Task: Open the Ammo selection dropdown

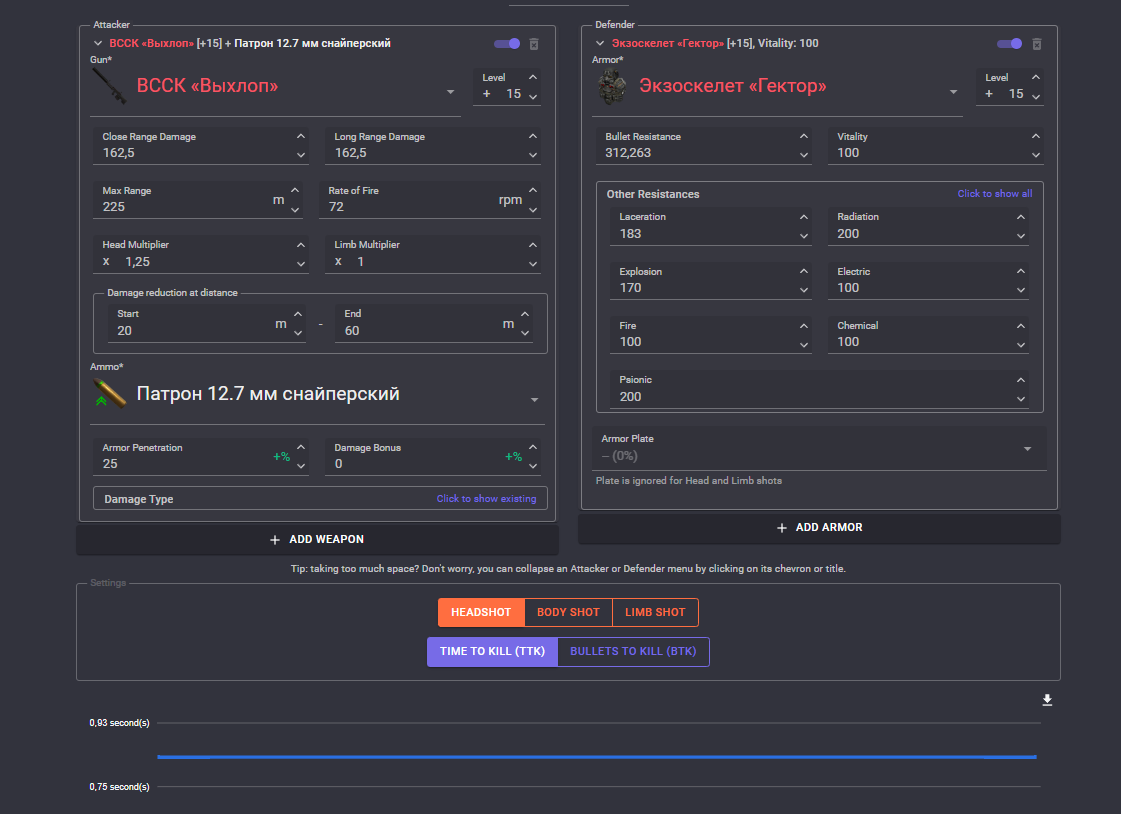Action: click(x=534, y=400)
